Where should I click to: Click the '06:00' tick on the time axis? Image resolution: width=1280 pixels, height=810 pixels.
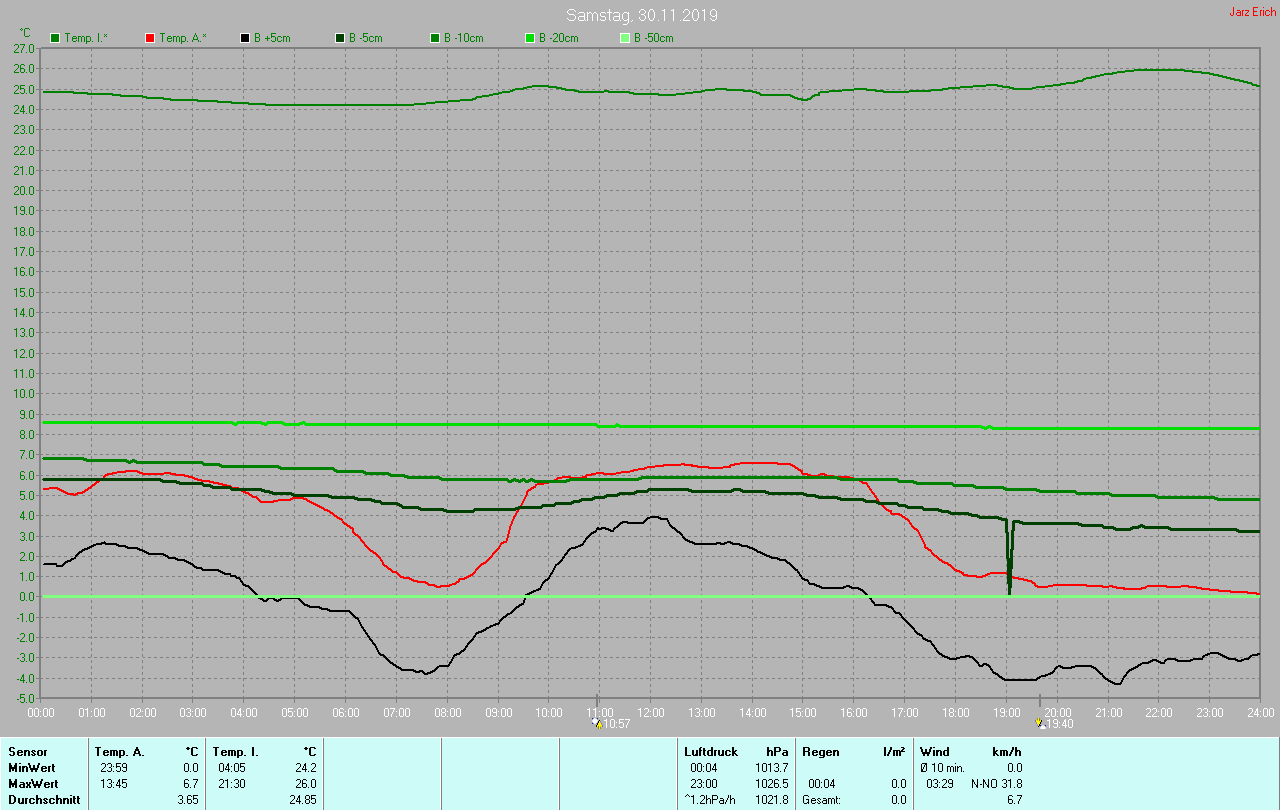coord(346,712)
